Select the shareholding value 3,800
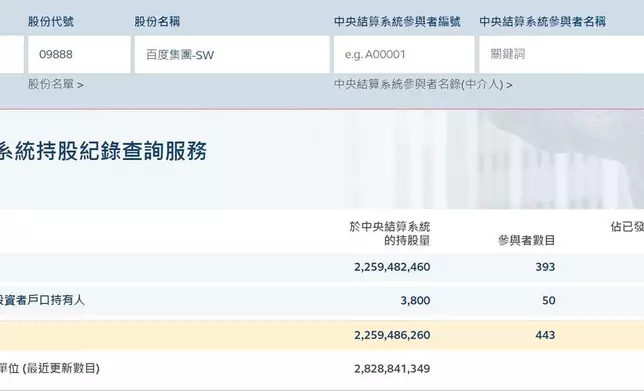Viewport: 644px width, 392px height. click(x=415, y=301)
